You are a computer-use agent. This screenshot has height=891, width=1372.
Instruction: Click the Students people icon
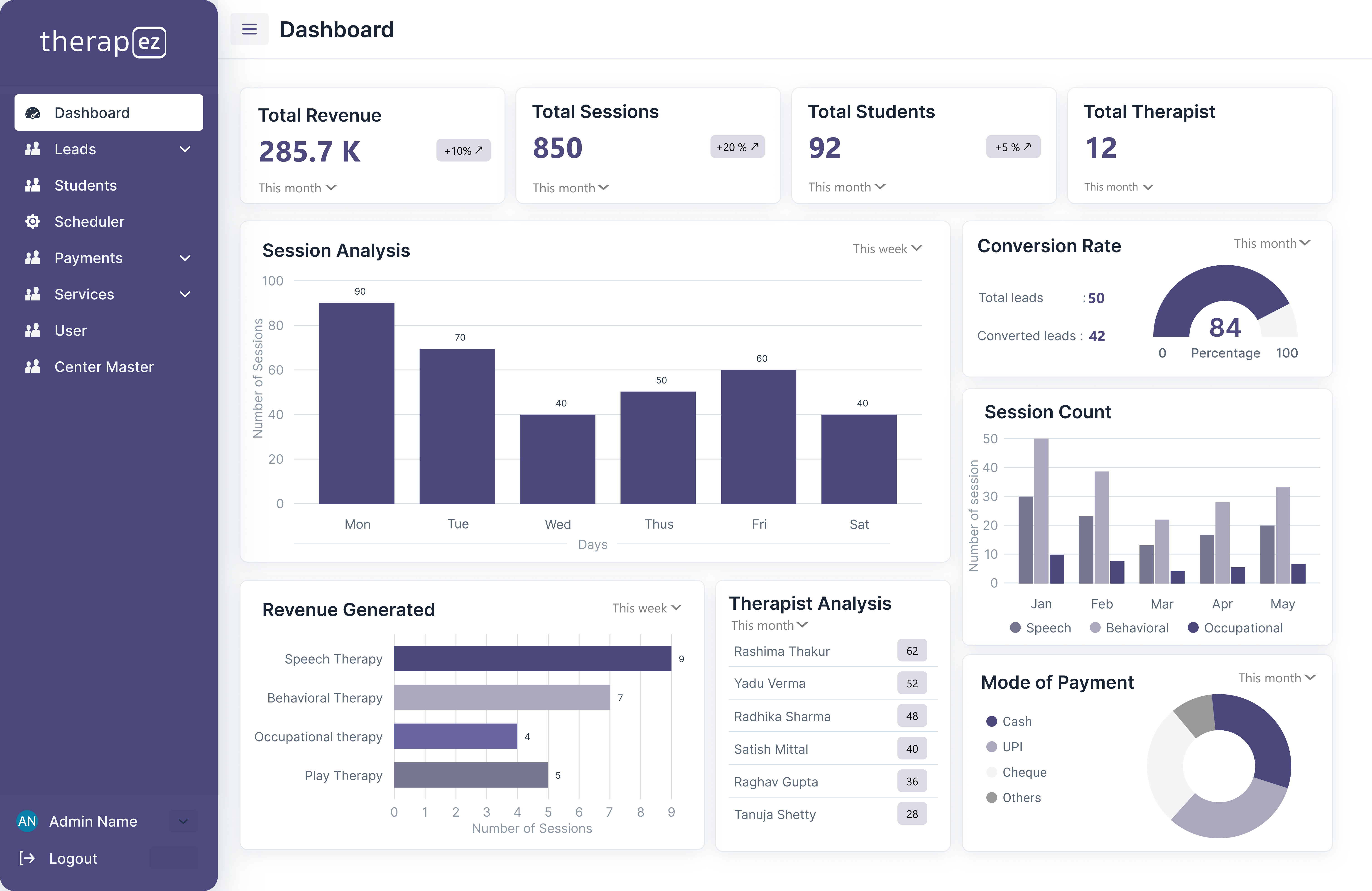tap(33, 185)
